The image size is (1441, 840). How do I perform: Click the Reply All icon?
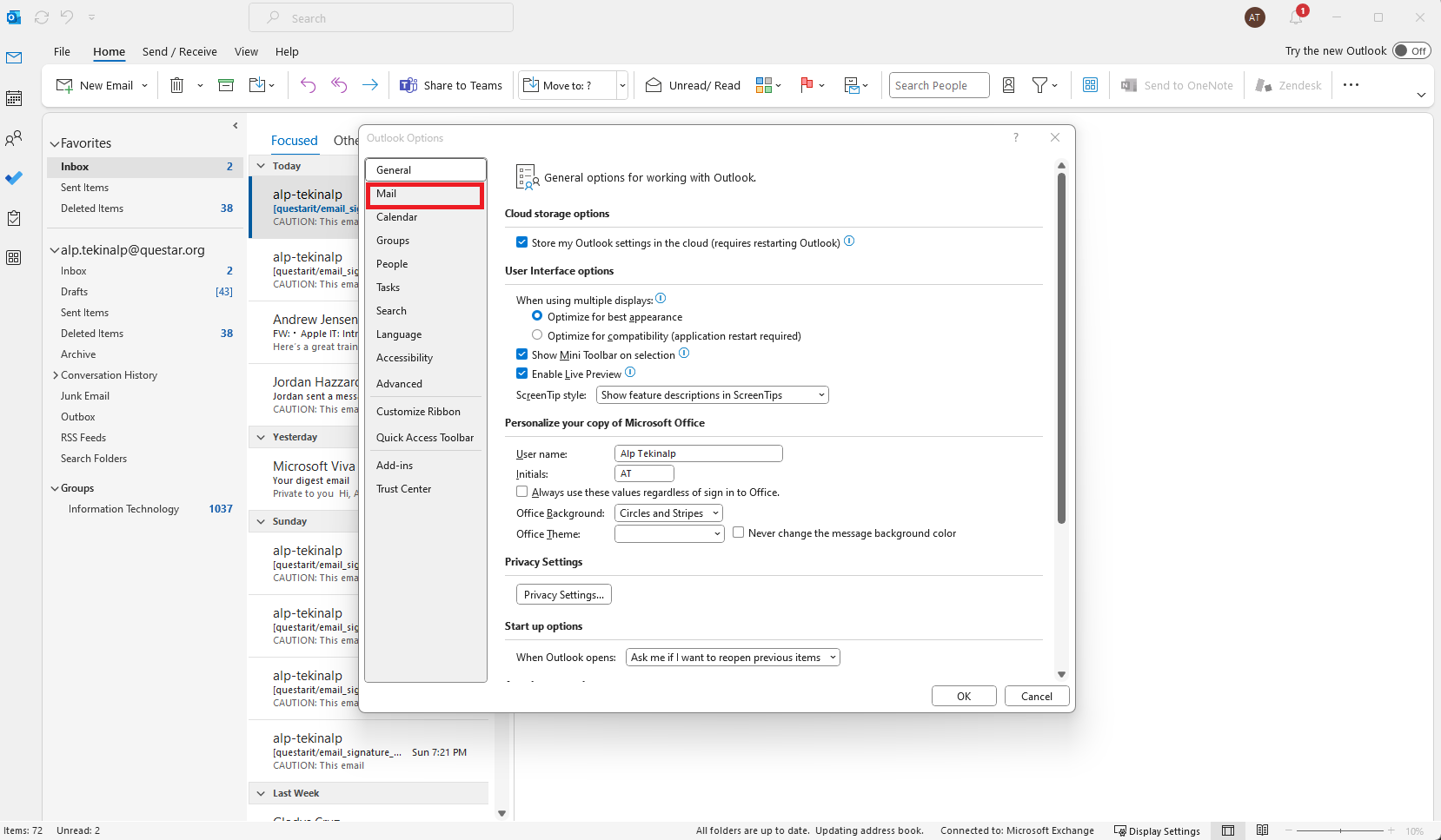[339, 85]
